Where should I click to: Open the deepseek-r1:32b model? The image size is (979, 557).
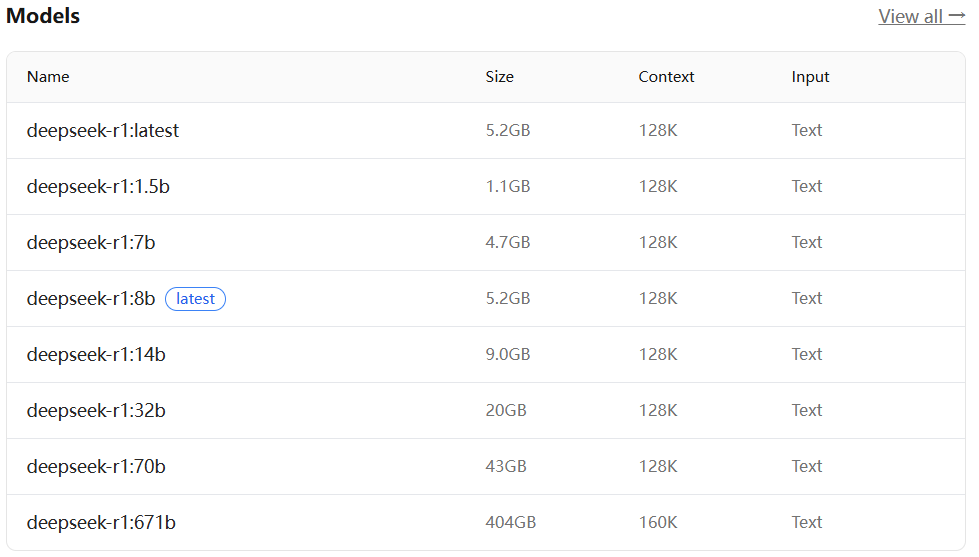(96, 410)
